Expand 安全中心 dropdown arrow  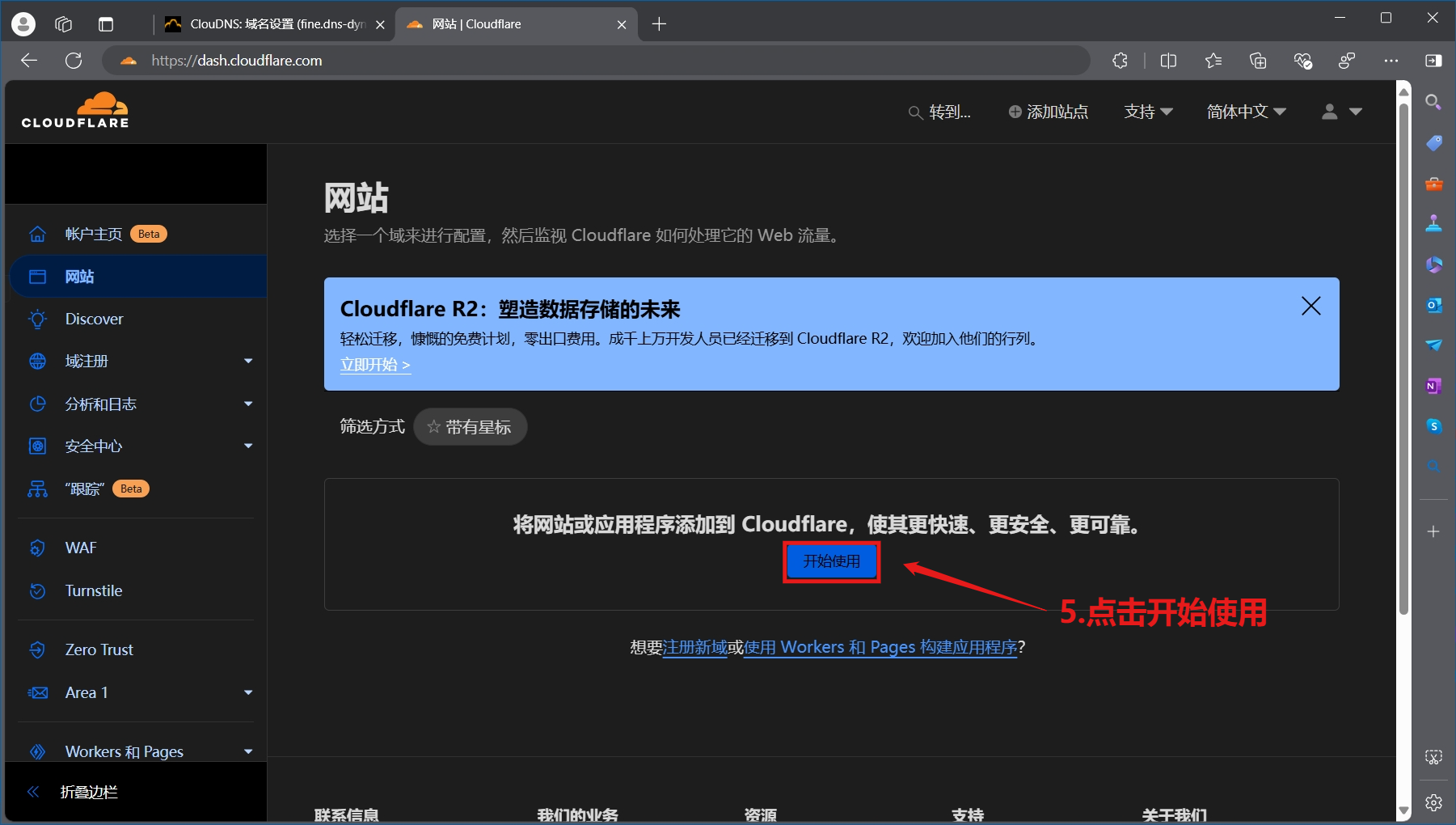pos(248,446)
